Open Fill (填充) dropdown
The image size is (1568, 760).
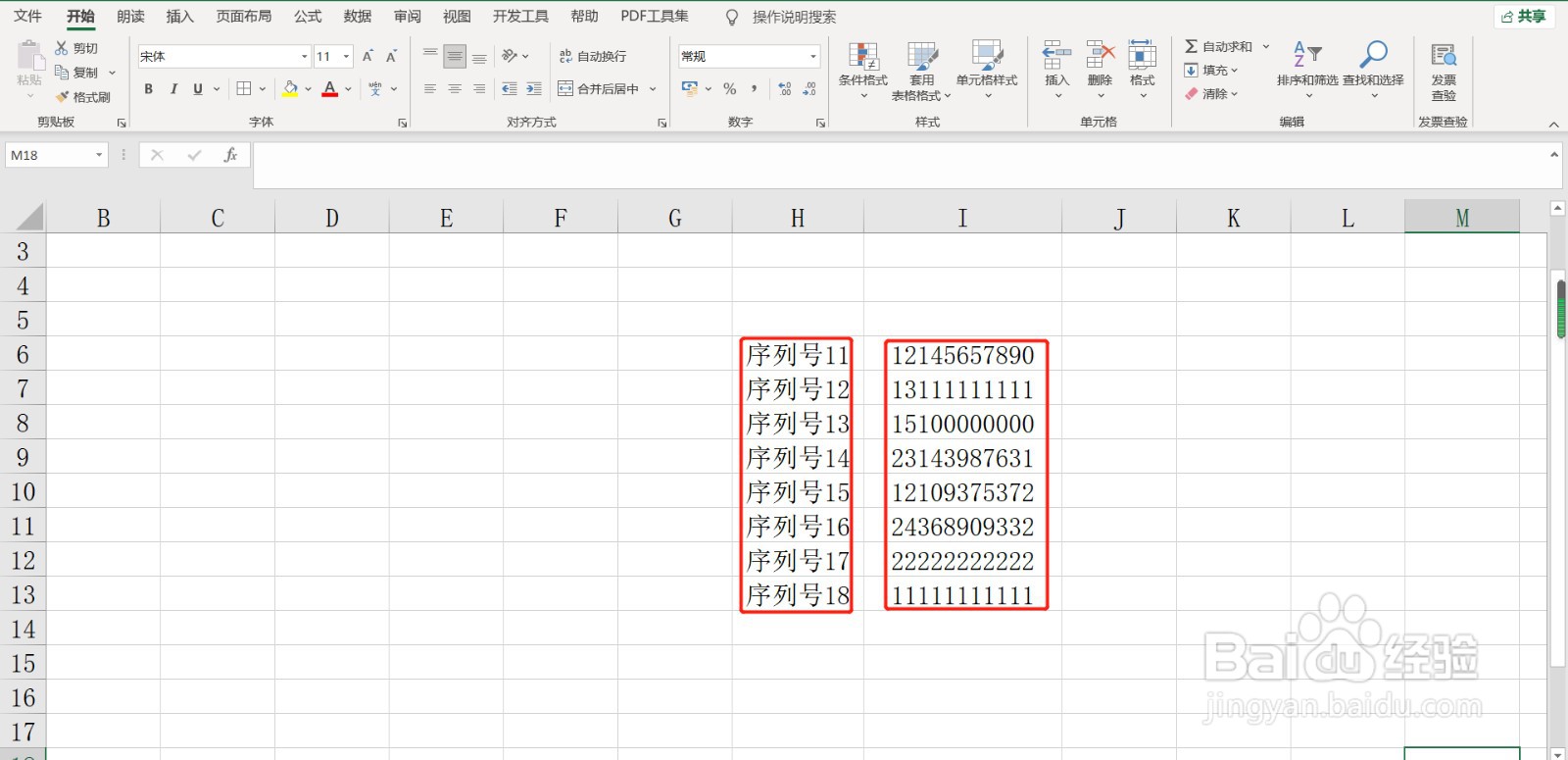(x=1211, y=70)
